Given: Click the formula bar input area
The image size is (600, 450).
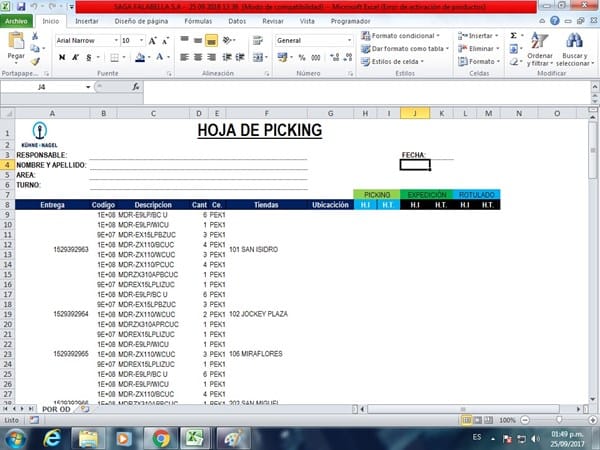Looking at the screenshot, I should click(x=367, y=92).
